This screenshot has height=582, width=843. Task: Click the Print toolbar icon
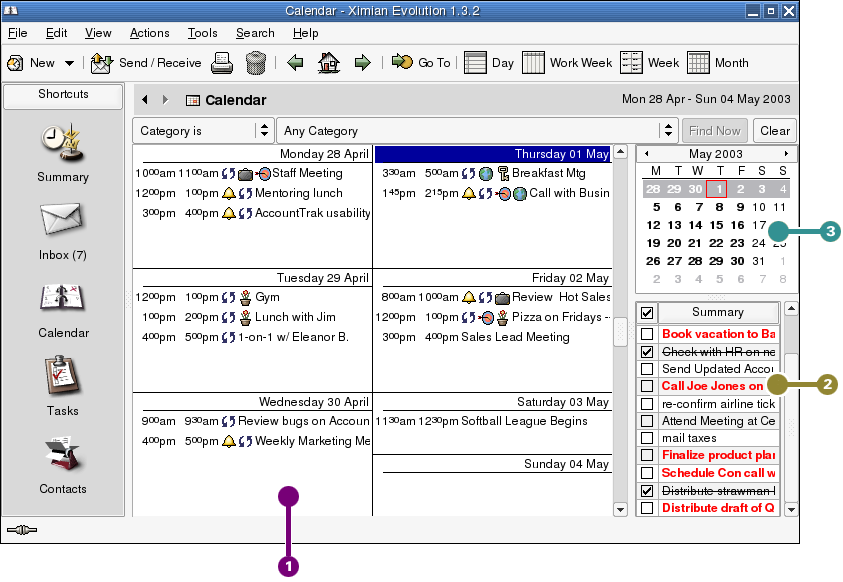tap(222, 63)
